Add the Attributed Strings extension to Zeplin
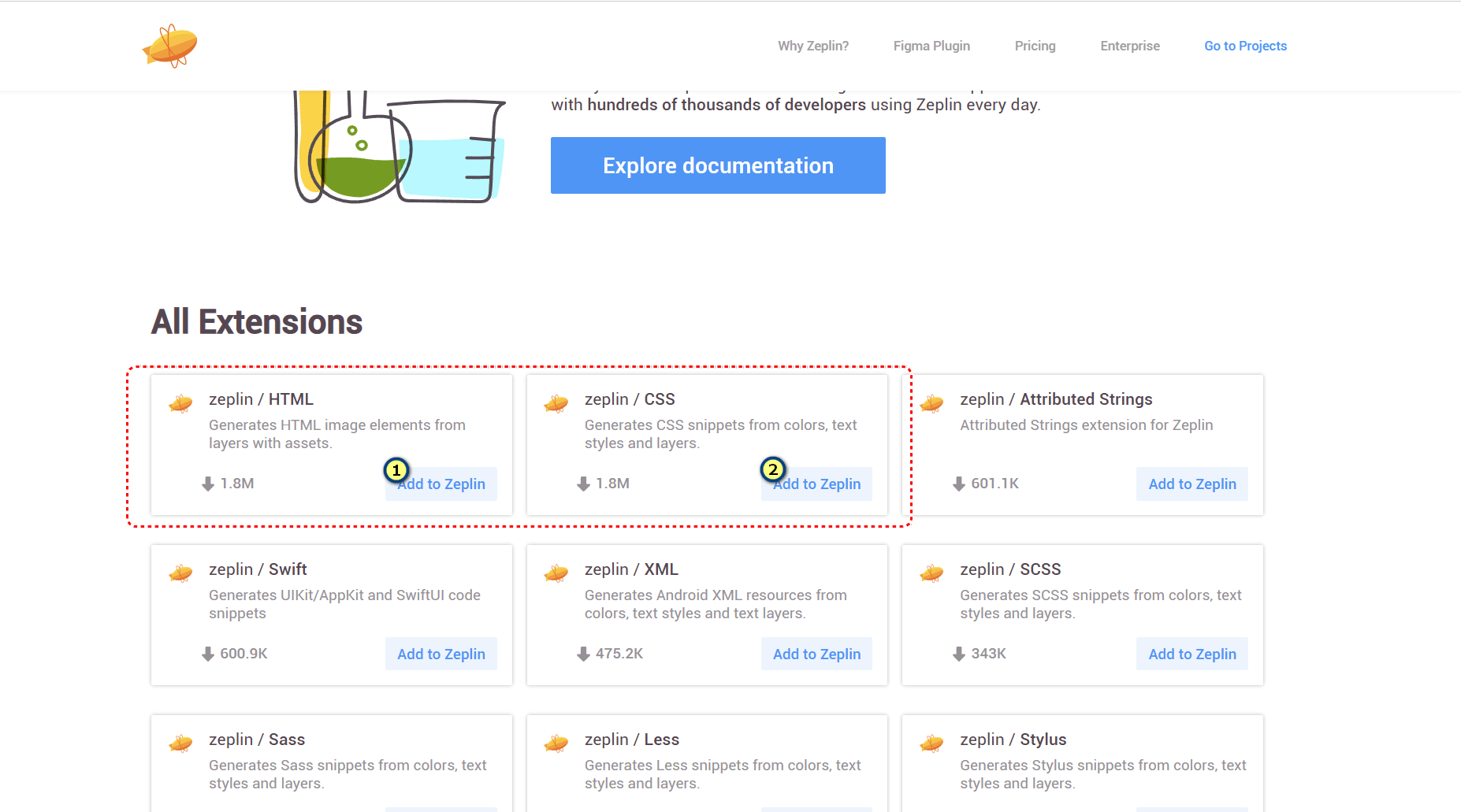 click(1191, 484)
